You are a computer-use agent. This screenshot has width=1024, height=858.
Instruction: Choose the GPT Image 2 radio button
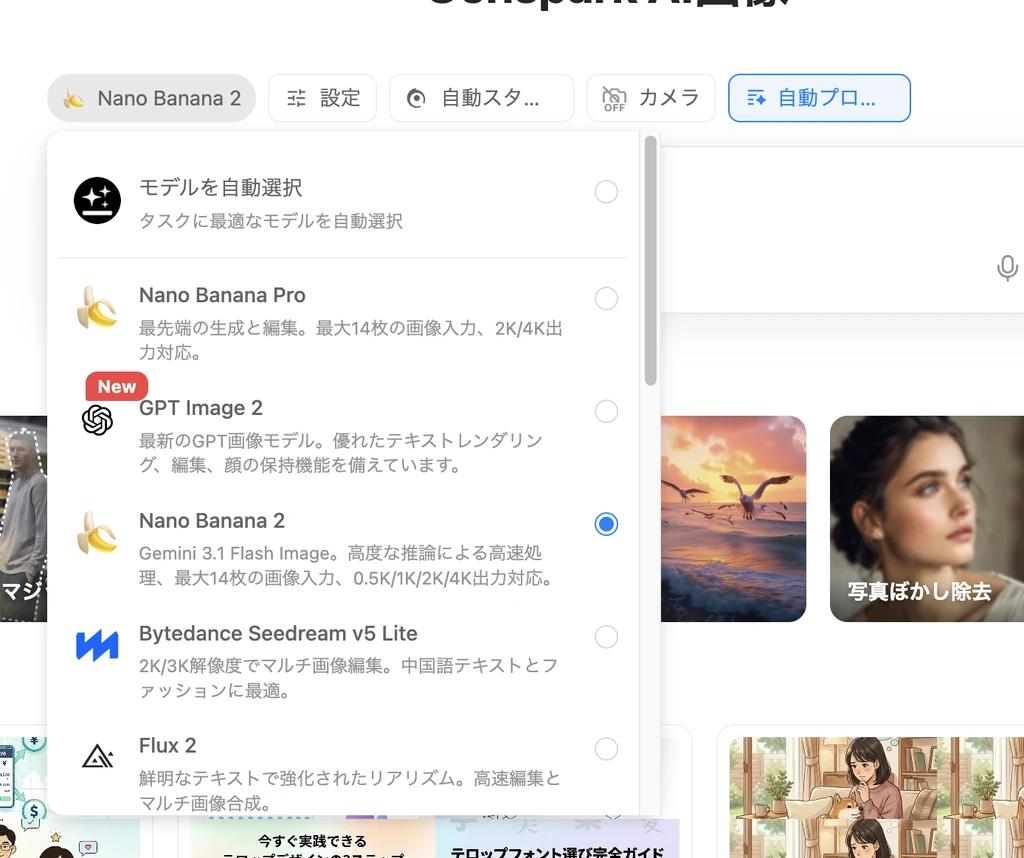[606, 411]
